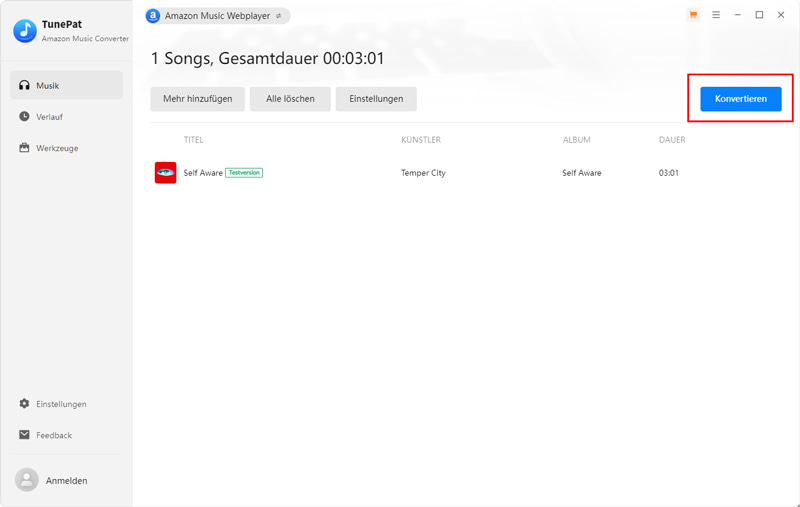Click the artist name Temper City
This screenshot has width=800, height=507.
(423, 173)
